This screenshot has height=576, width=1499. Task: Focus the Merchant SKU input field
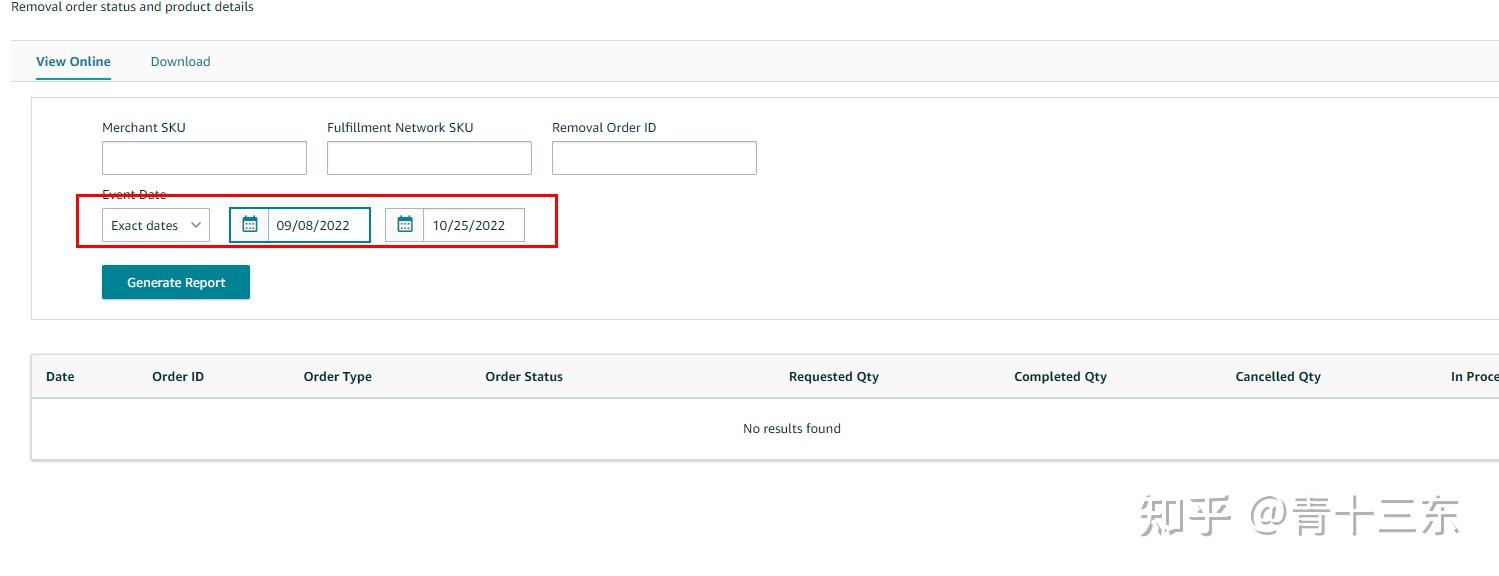204,158
